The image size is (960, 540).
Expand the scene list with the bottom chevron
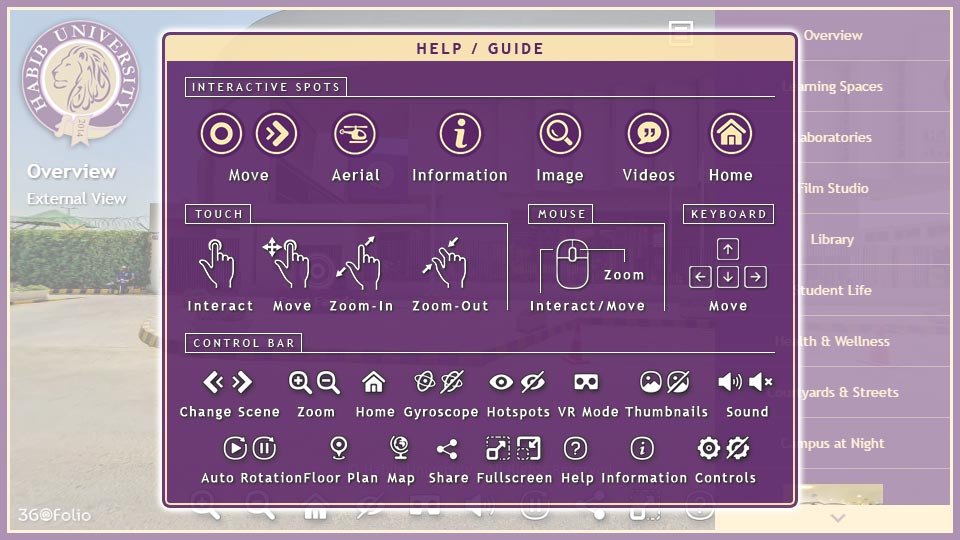click(x=838, y=518)
